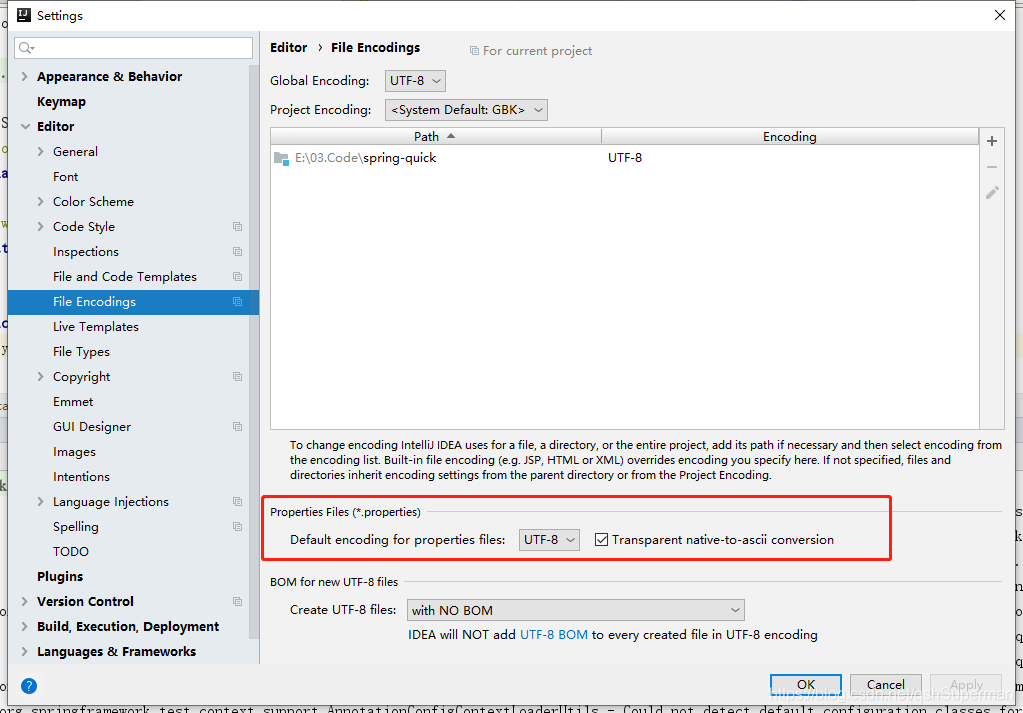Expand the Copyright node arrow
Image resolution: width=1023 pixels, height=713 pixels.
[40, 376]
